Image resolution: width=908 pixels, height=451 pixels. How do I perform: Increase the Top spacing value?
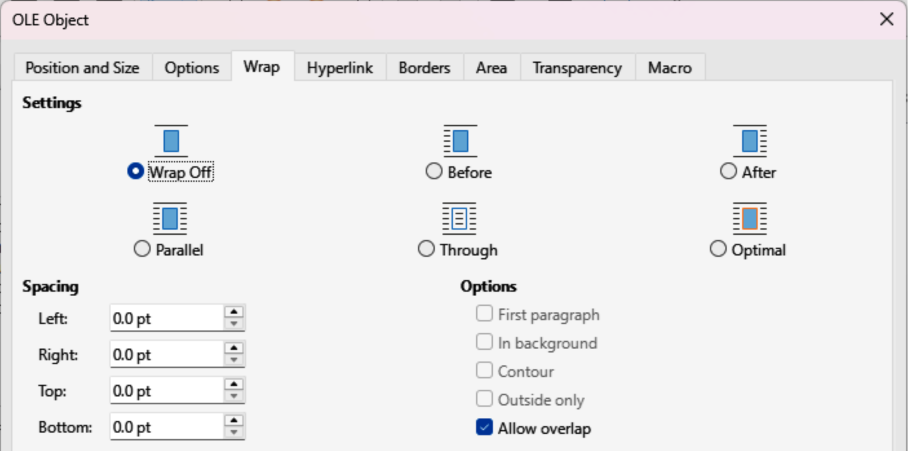234,385
